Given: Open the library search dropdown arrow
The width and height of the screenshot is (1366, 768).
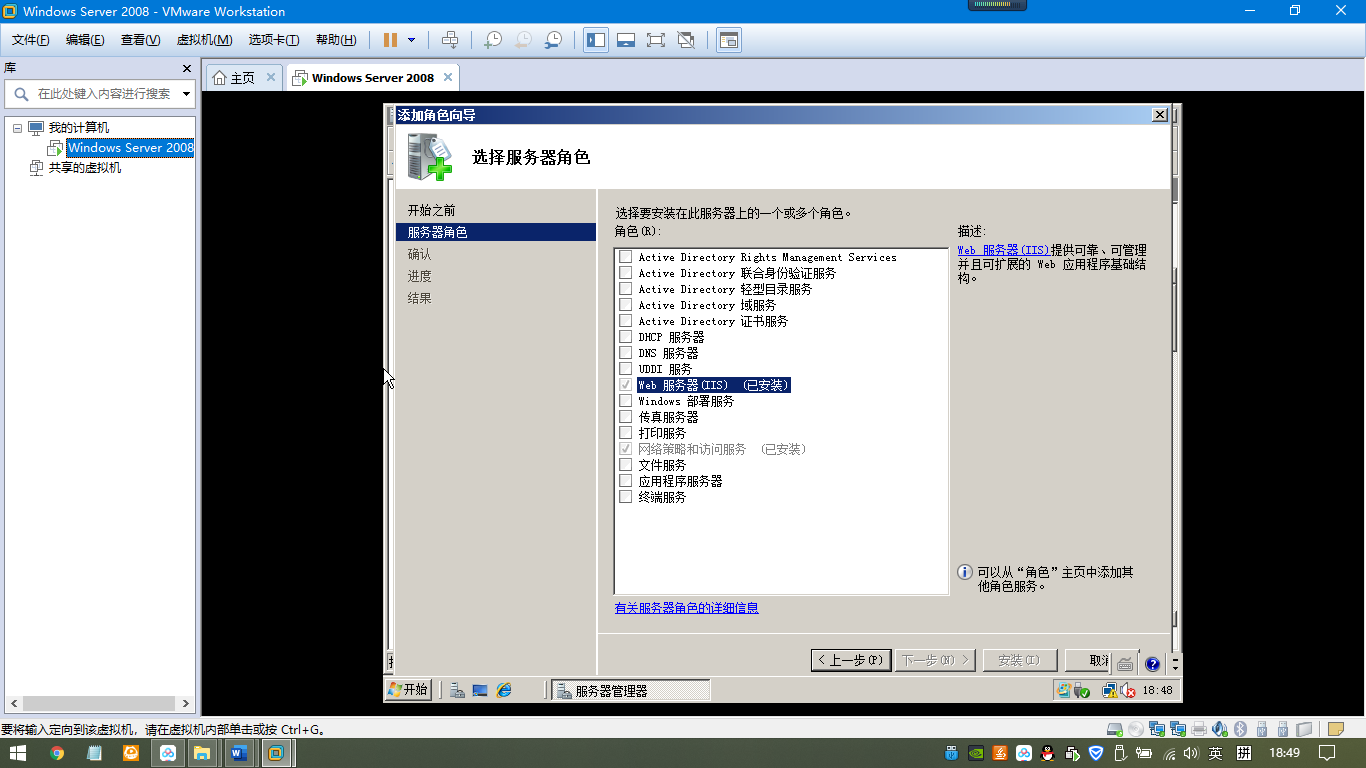Looking at the screenshot, I should 186,94.
